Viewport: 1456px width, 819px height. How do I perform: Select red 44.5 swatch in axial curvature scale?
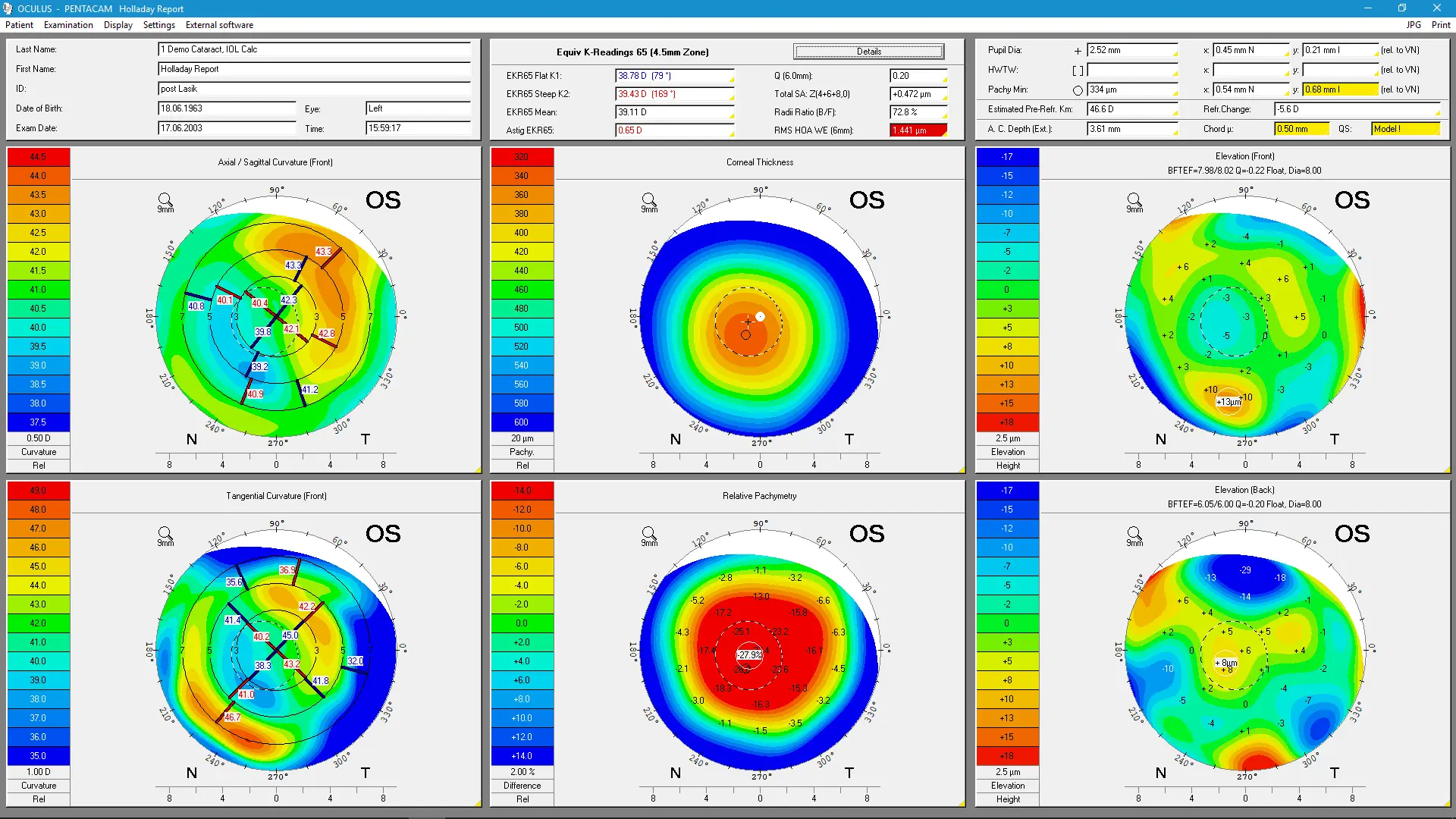coord(39,157)
